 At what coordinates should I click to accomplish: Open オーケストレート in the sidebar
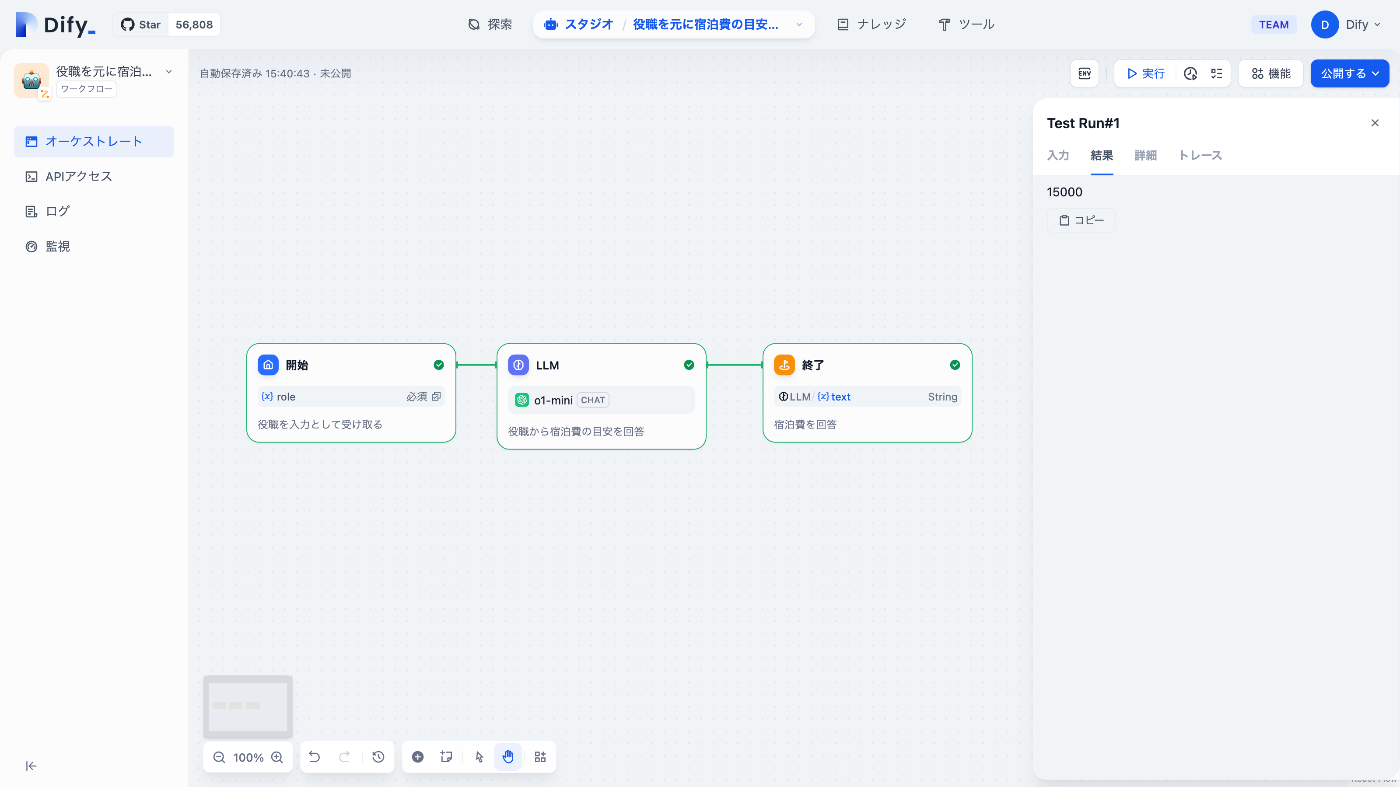pos(94,141)
